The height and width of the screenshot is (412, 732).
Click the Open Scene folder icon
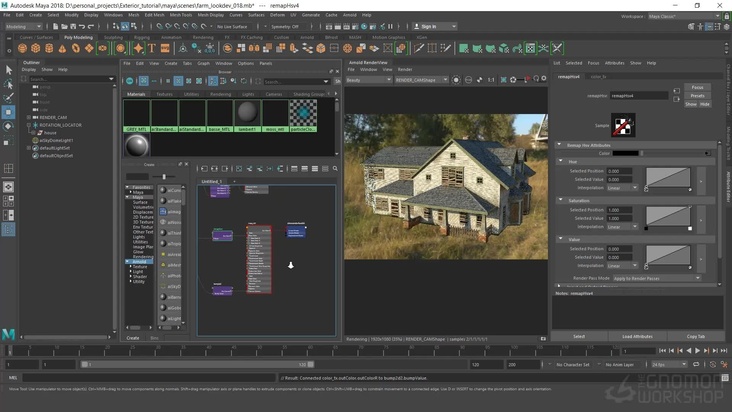click(64, 27)
